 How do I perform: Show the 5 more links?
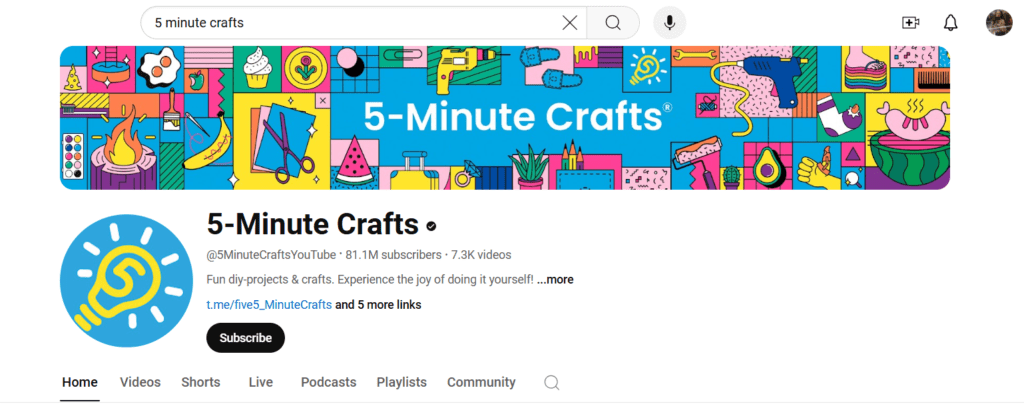[x=378, y=305]
